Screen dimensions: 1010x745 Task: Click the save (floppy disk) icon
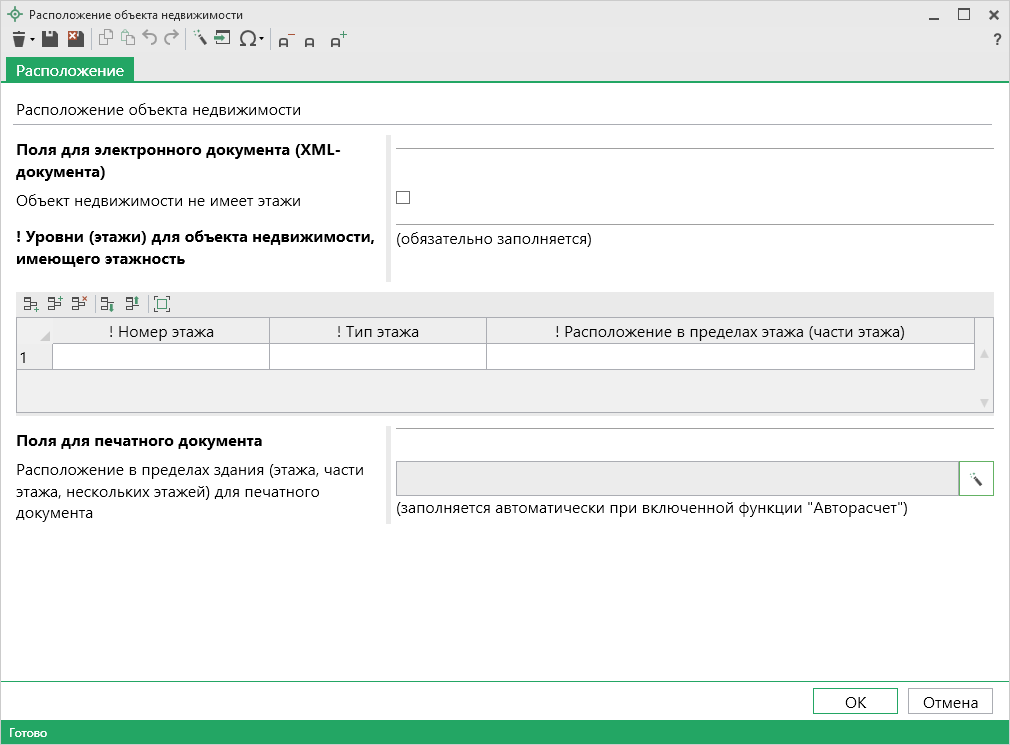pos(50,39)
